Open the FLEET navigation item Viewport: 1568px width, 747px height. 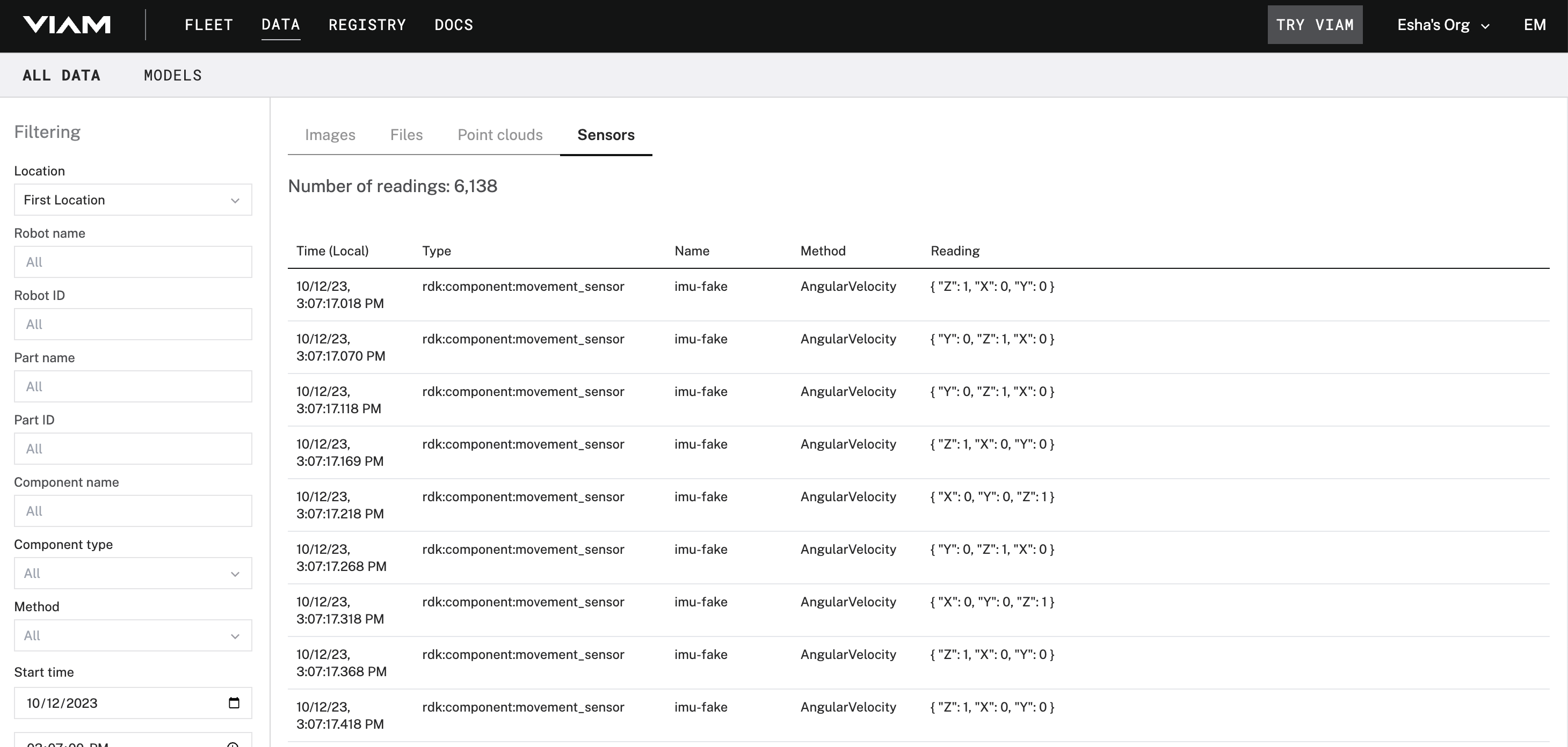(209, 24)
